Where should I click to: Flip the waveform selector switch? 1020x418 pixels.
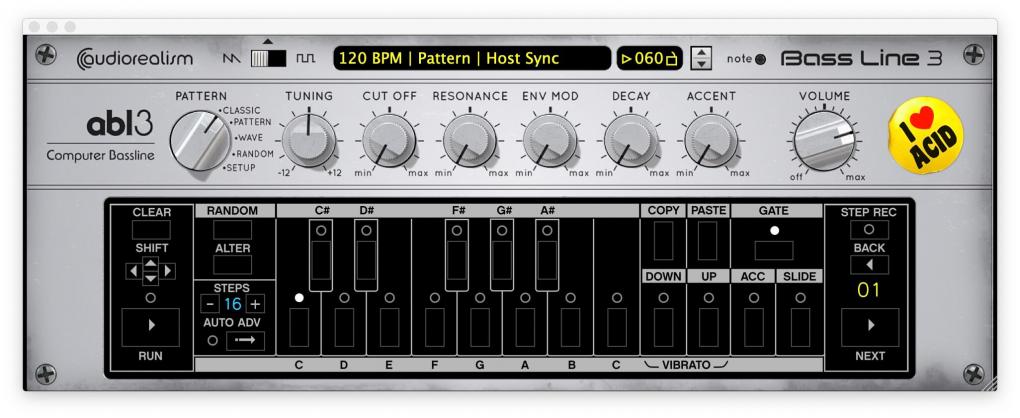coord(269,59)
